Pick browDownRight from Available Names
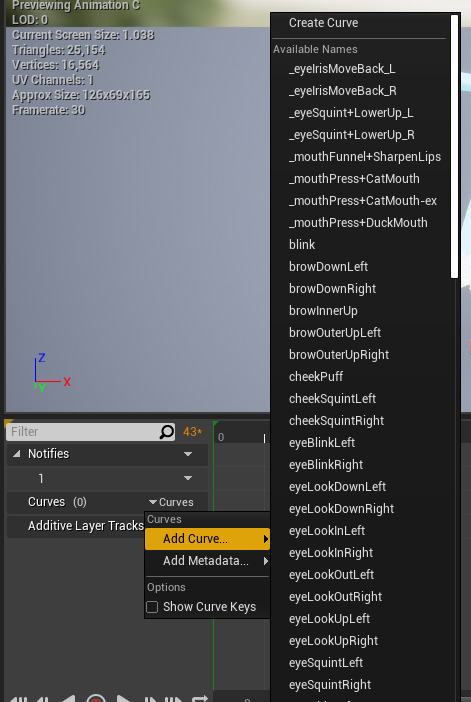The width and height of the screenshot is (471, 702). tap(332, 288)
